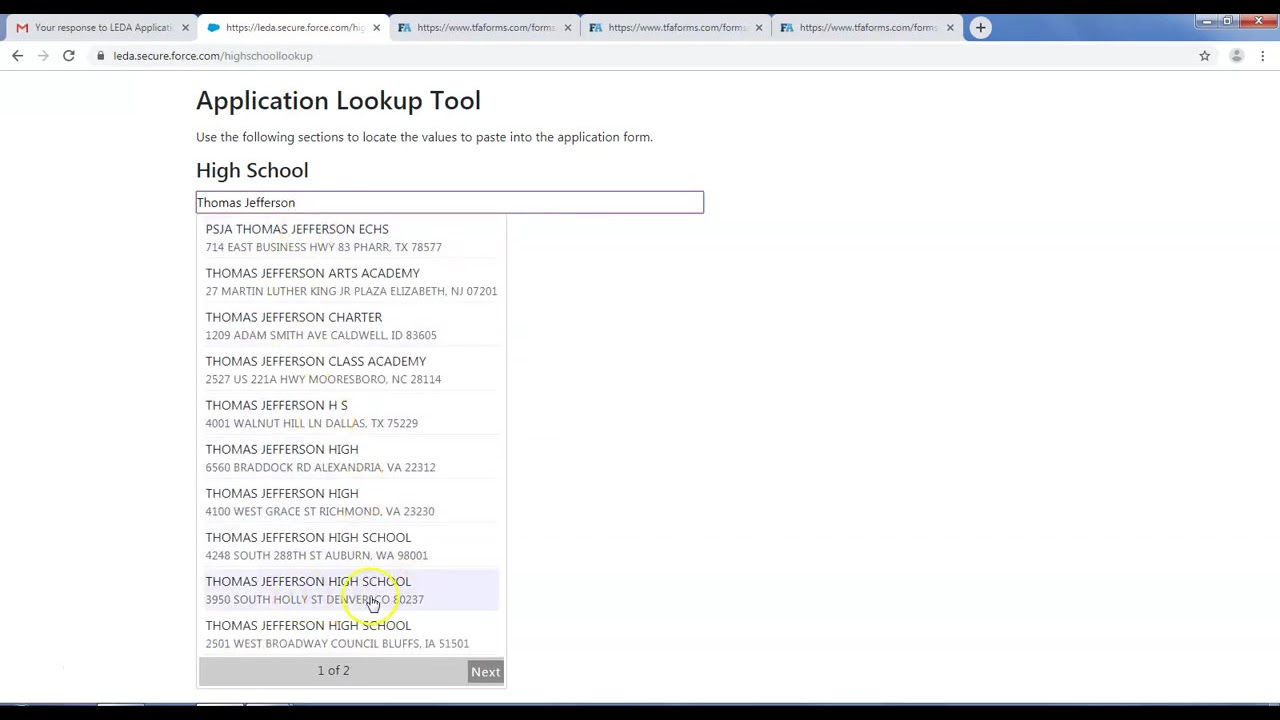Open a new browser tab
Viewport: 1280px width, 720px height.
tap(981, 27)
